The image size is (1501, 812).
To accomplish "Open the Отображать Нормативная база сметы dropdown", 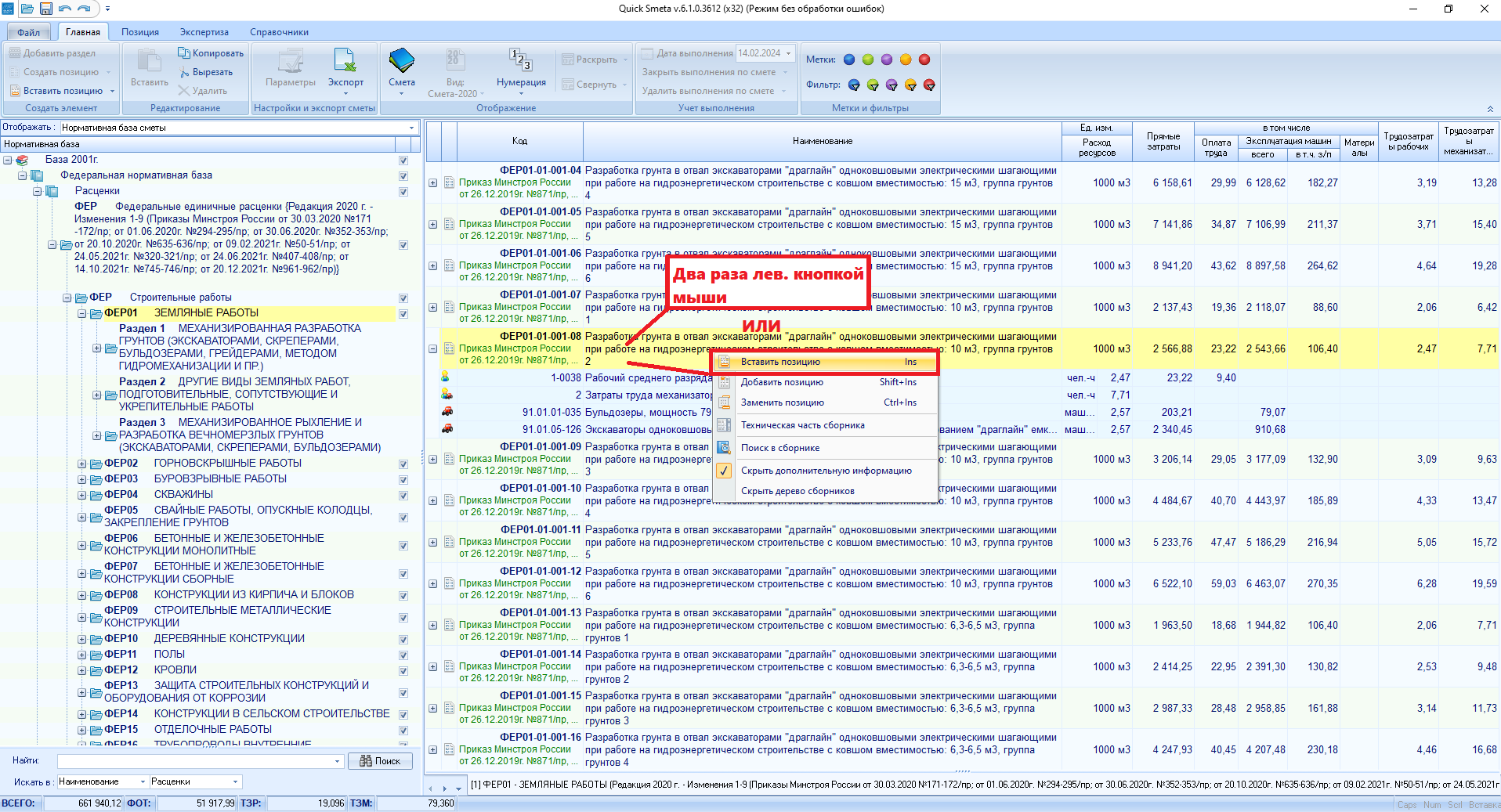I will 411,128.
